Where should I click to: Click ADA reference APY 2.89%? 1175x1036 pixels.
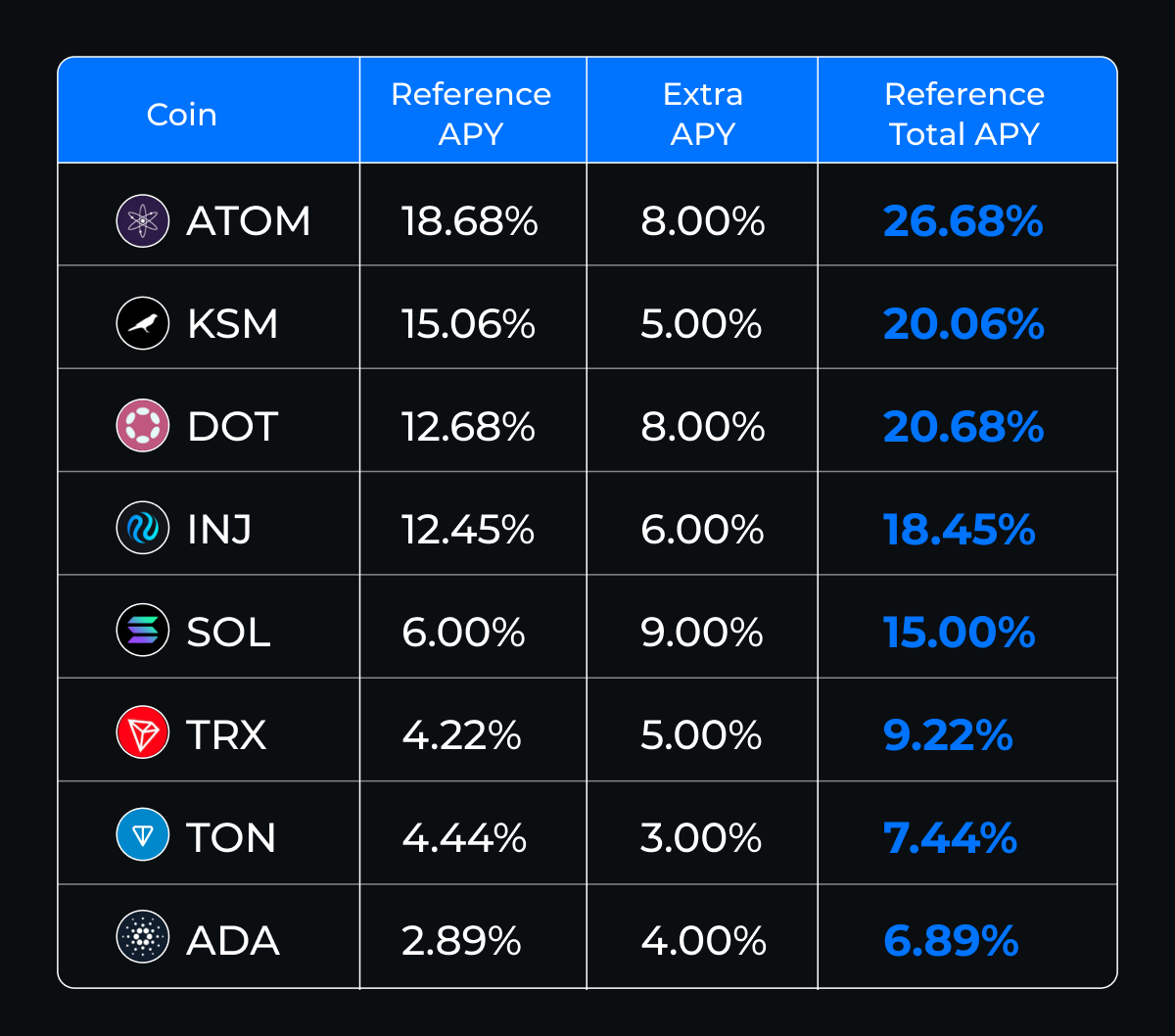[x=461, y=941]
